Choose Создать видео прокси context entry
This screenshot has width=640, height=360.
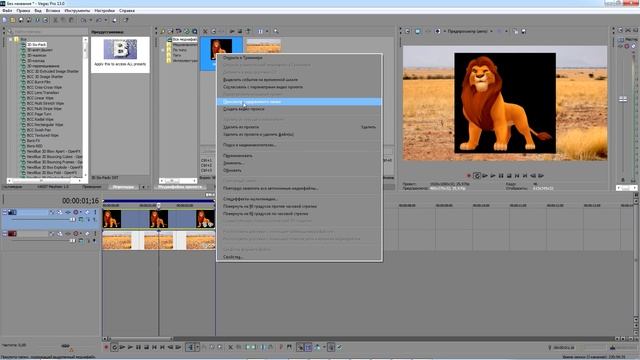click(x=299, y=109)
